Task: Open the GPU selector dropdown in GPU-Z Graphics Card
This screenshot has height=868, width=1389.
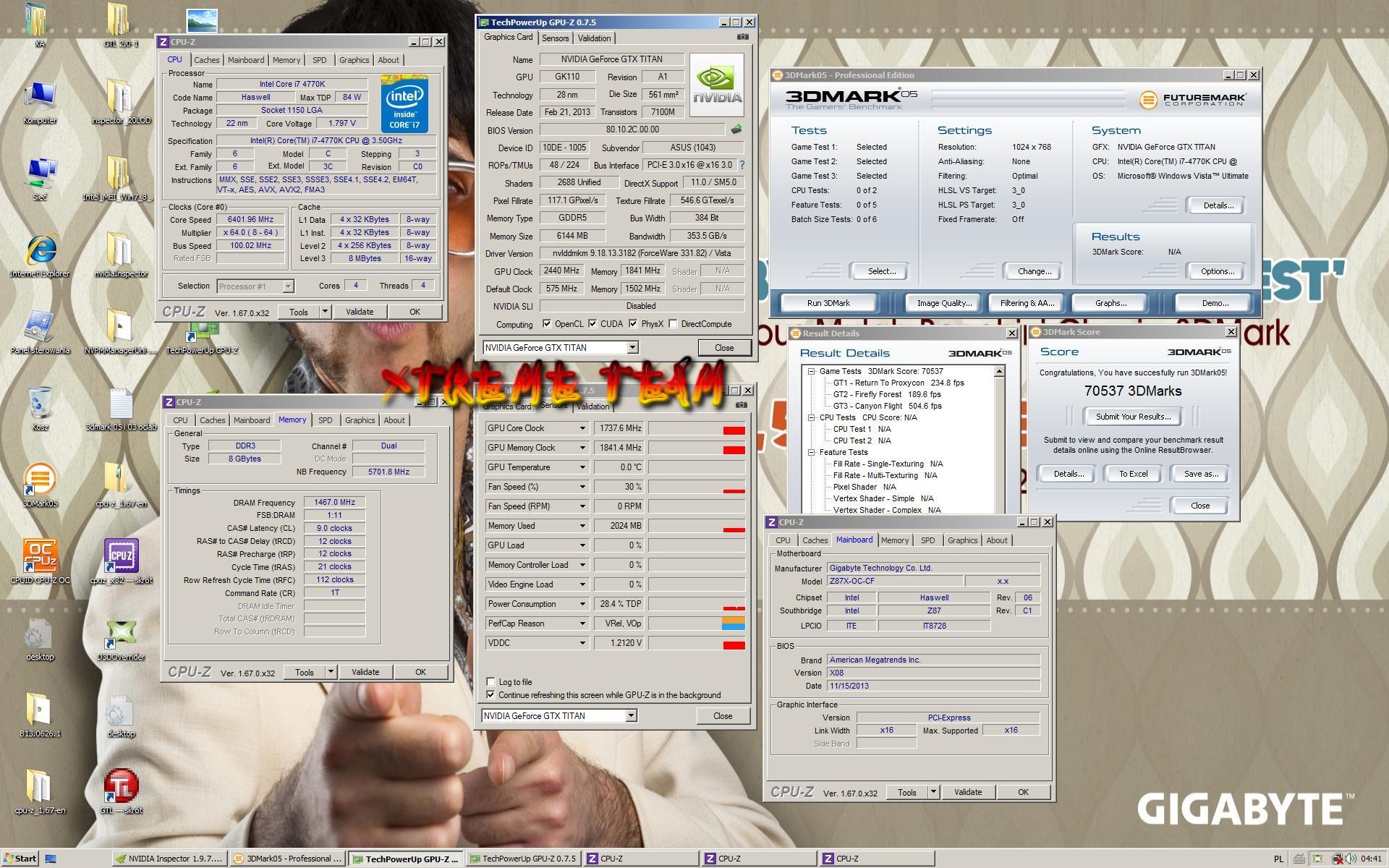Action: [x=632, y=348]
